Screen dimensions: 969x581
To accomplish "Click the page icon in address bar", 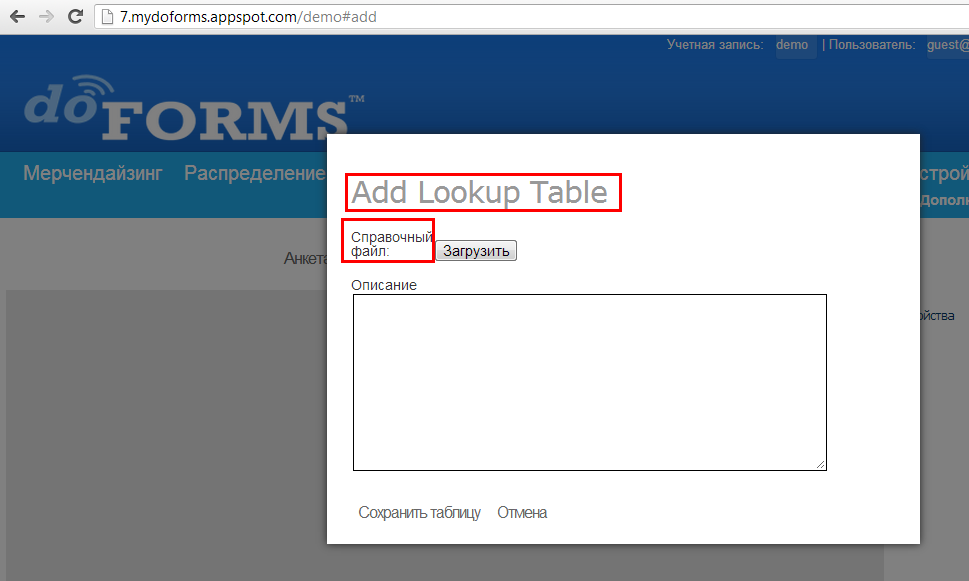I will pyautogui.click(x=107, y=17).
